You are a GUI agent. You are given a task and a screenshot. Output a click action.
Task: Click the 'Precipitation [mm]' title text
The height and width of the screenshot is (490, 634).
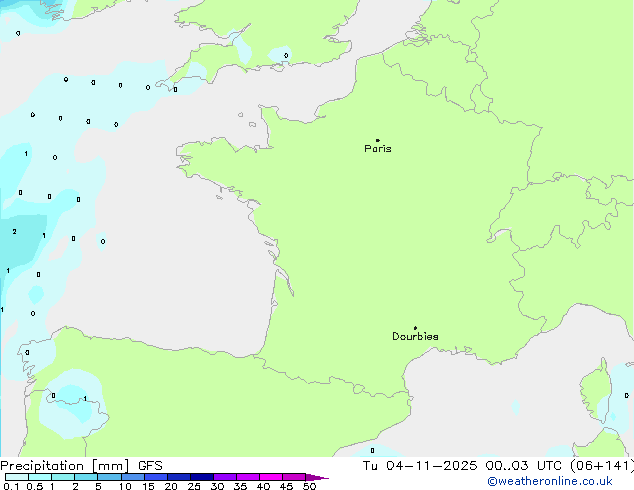tap(65, 466)
